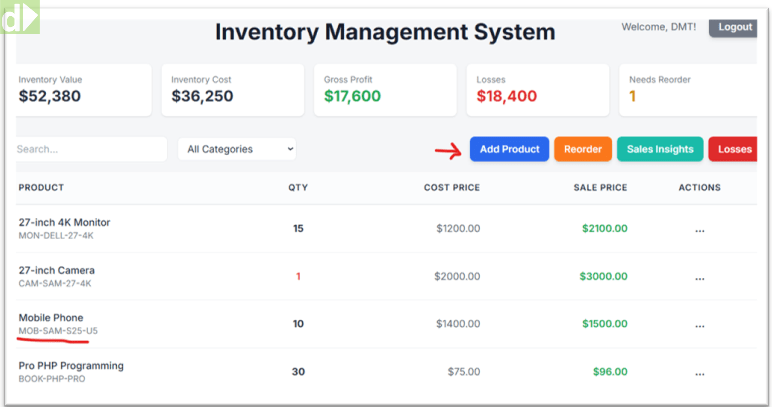Click the Add Product button
Image resolution: width=772 pixels, height=407 pixels.
point(509,149)
